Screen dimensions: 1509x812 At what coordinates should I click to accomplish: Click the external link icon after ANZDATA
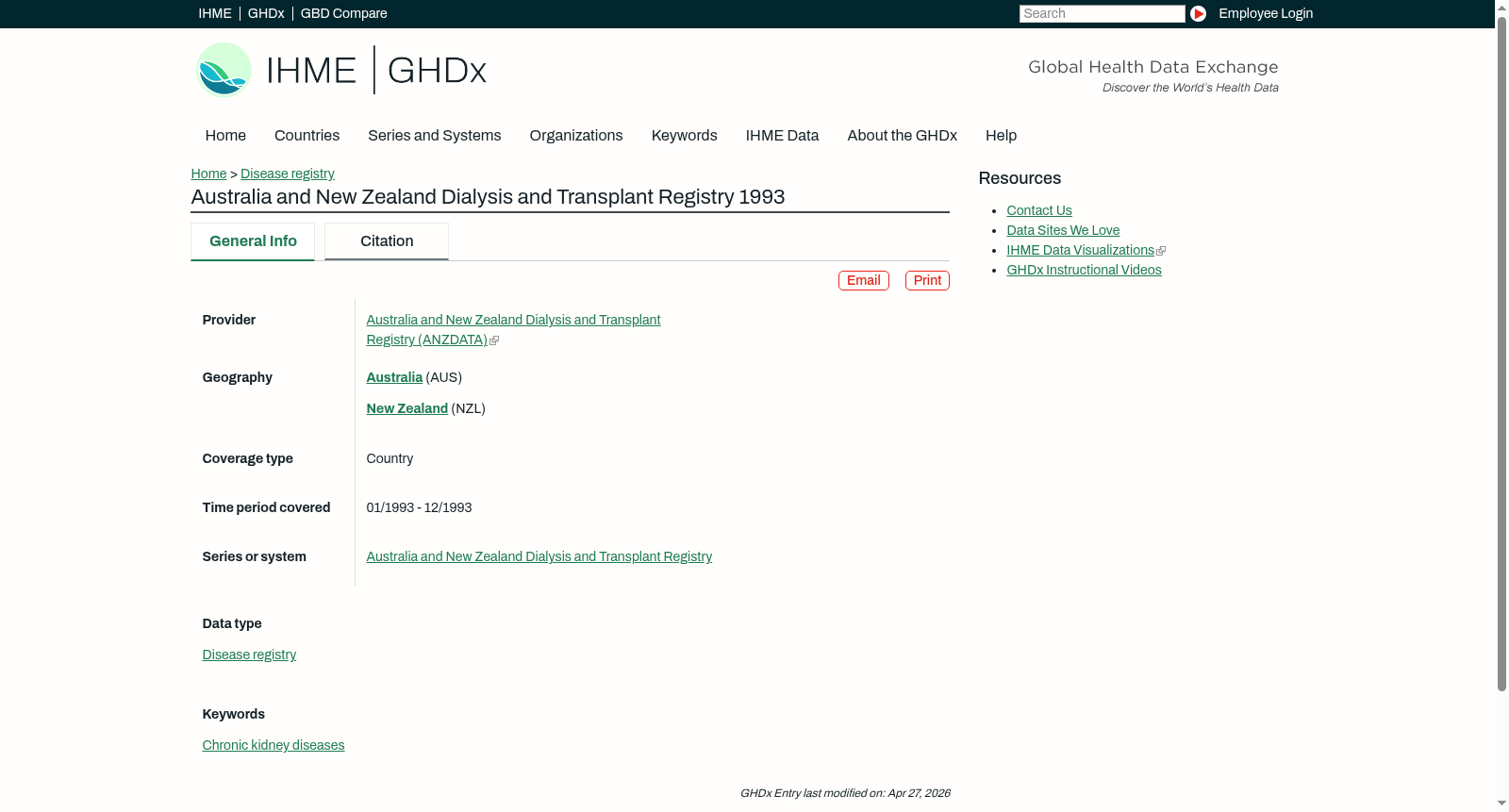tap(494, 340)
